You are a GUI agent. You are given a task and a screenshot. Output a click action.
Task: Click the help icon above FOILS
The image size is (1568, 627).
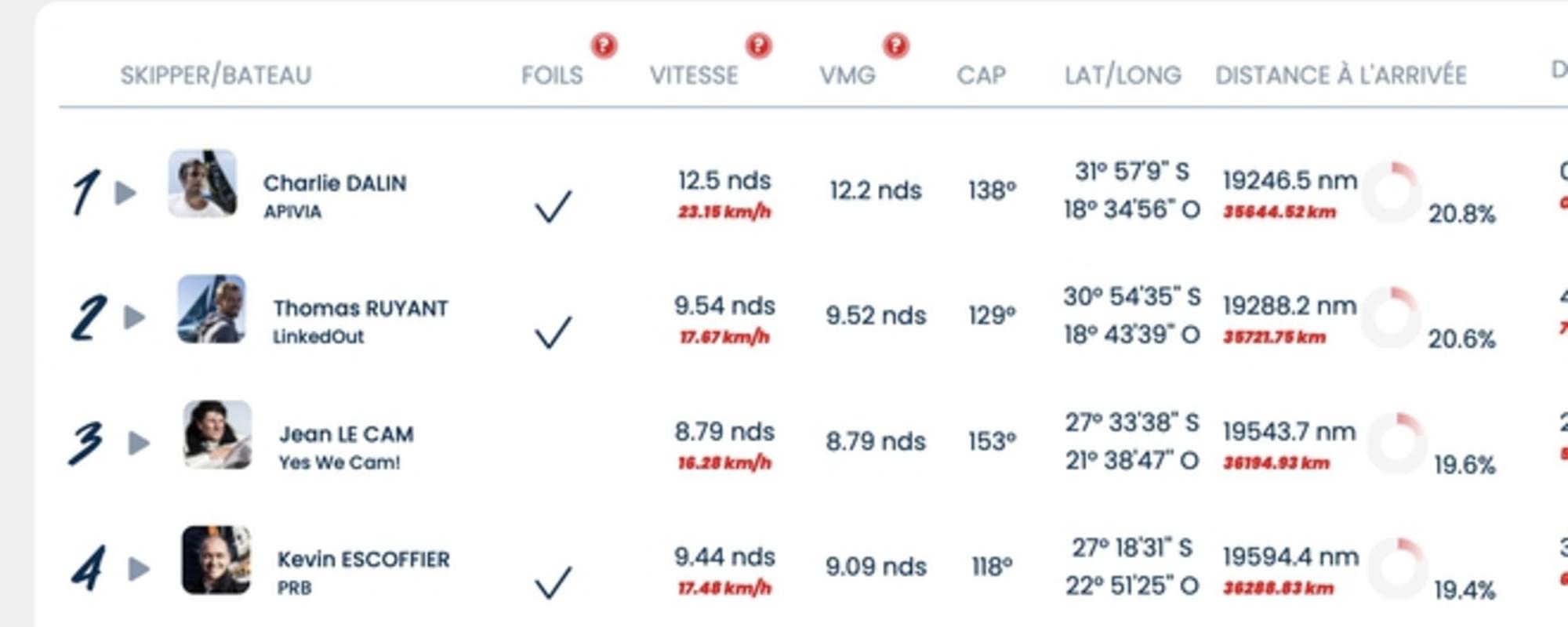pyautogui.click(x=604, y=46)
